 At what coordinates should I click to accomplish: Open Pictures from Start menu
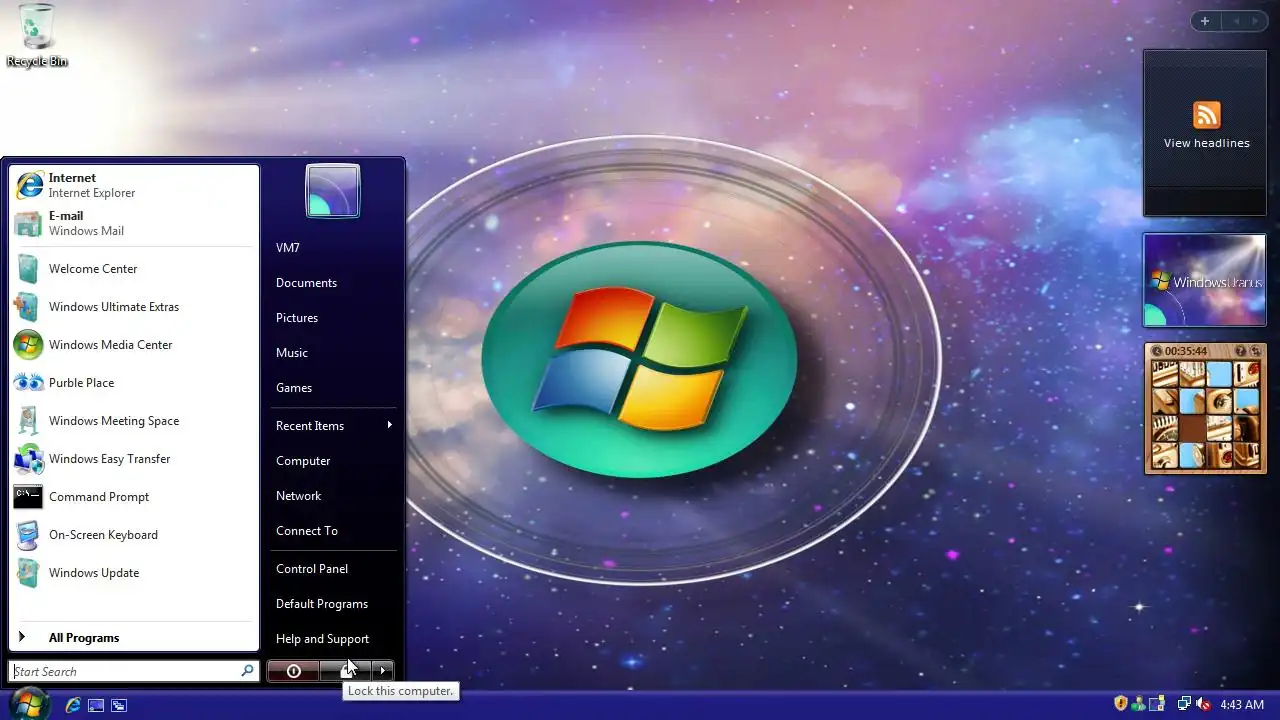[x=333, y=318]
